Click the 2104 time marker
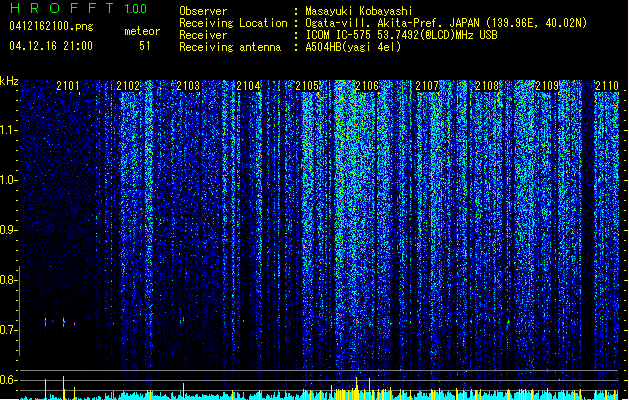The width and height of the screenshot is (629, 400). click(x=248, y=86)
